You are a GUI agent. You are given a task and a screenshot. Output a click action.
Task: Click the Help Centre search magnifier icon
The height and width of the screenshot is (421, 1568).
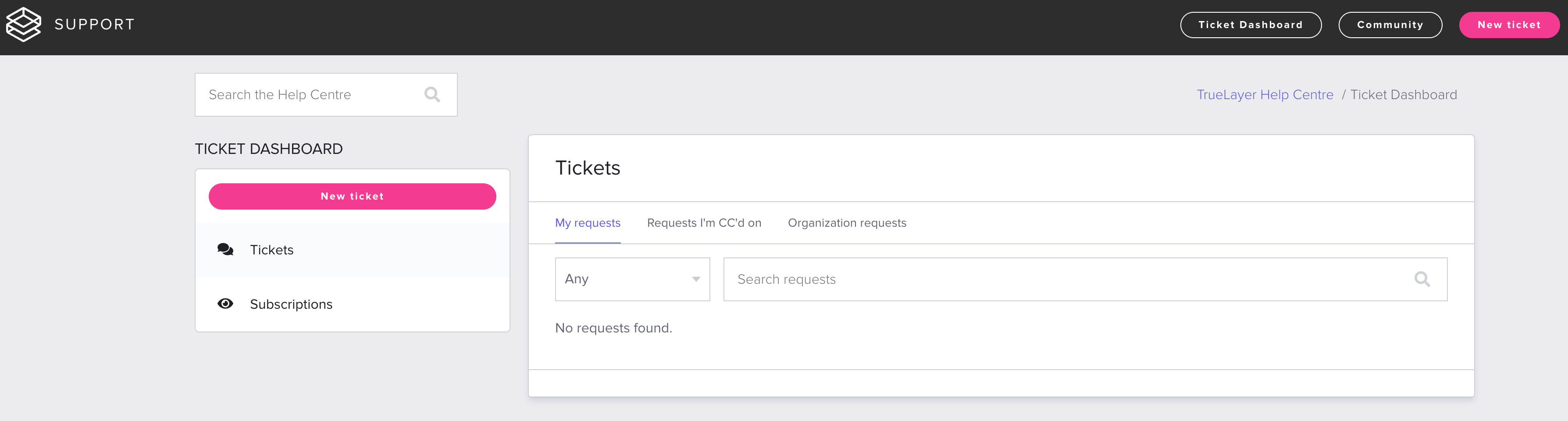click(x=431, y=94)
